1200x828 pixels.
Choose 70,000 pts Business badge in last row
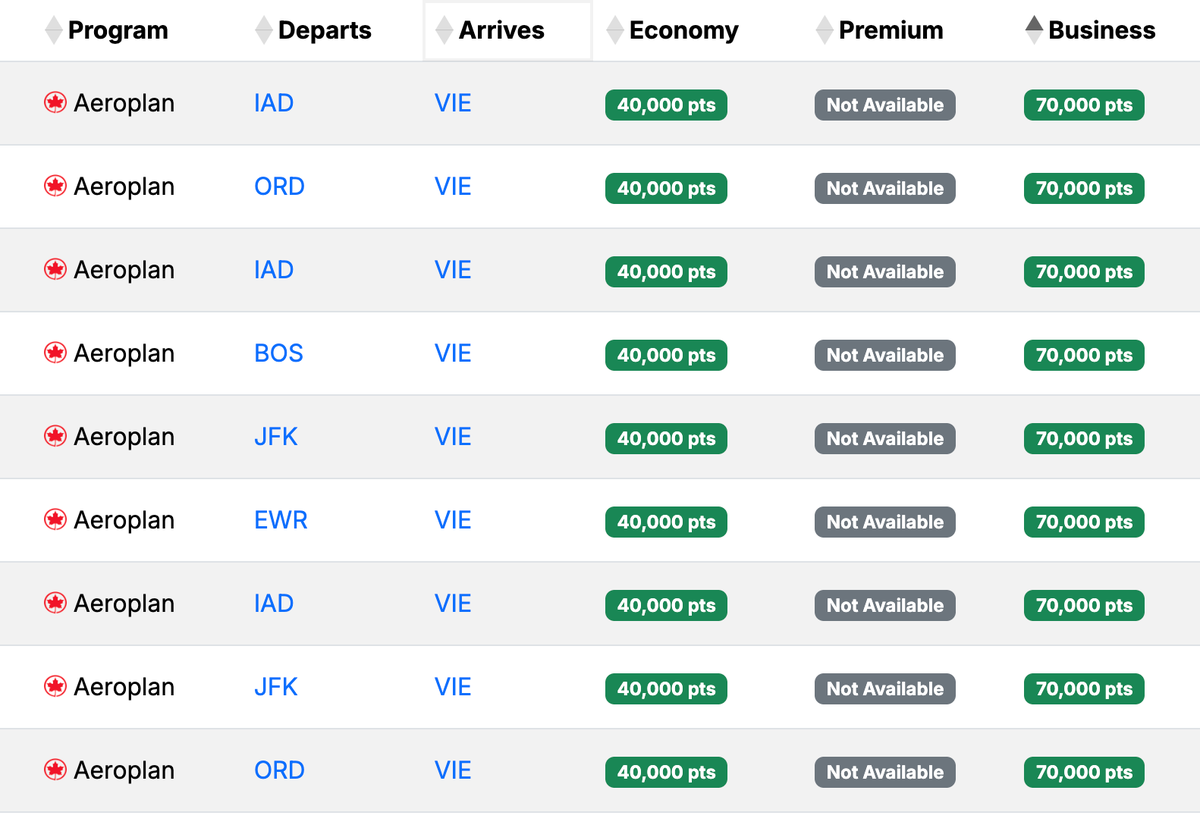coord(1084,772)
